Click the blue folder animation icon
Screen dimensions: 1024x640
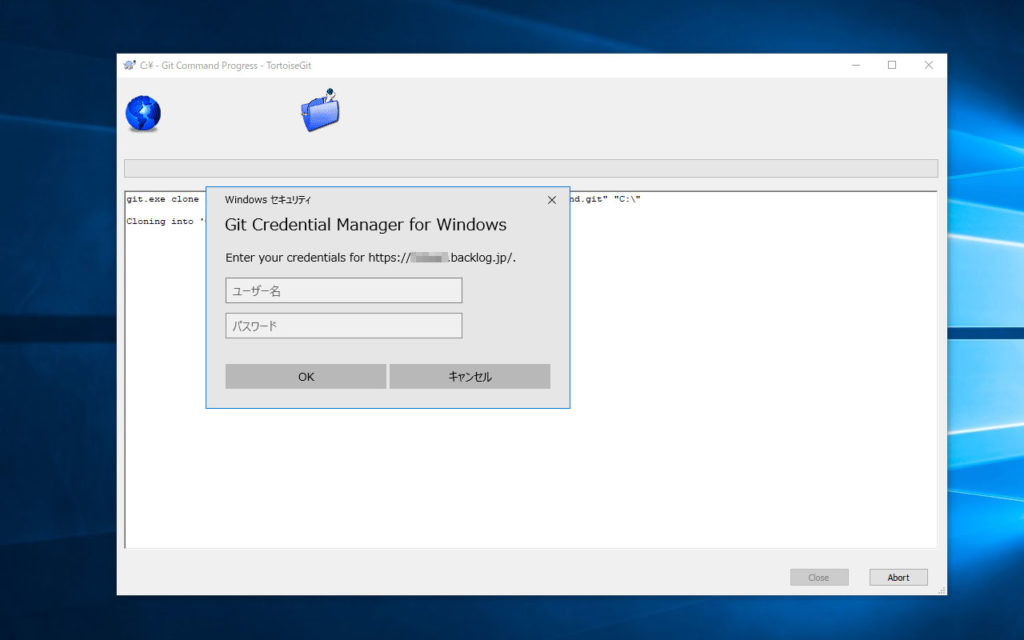coord(320,110)
